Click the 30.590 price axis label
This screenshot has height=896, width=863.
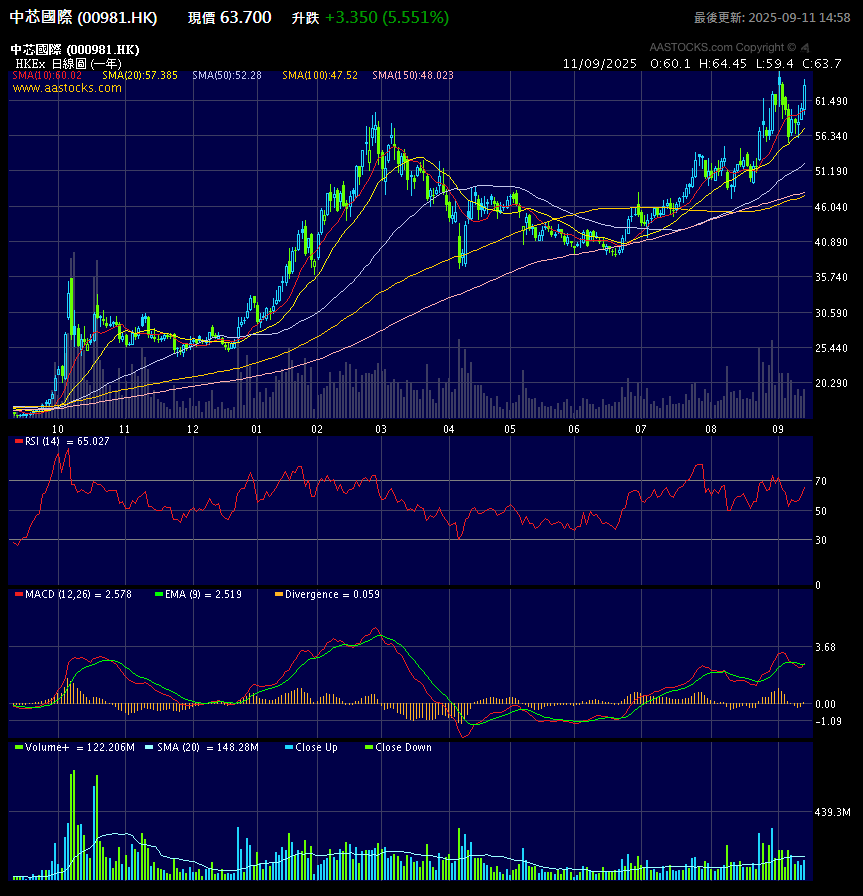(x=832, y=313)
